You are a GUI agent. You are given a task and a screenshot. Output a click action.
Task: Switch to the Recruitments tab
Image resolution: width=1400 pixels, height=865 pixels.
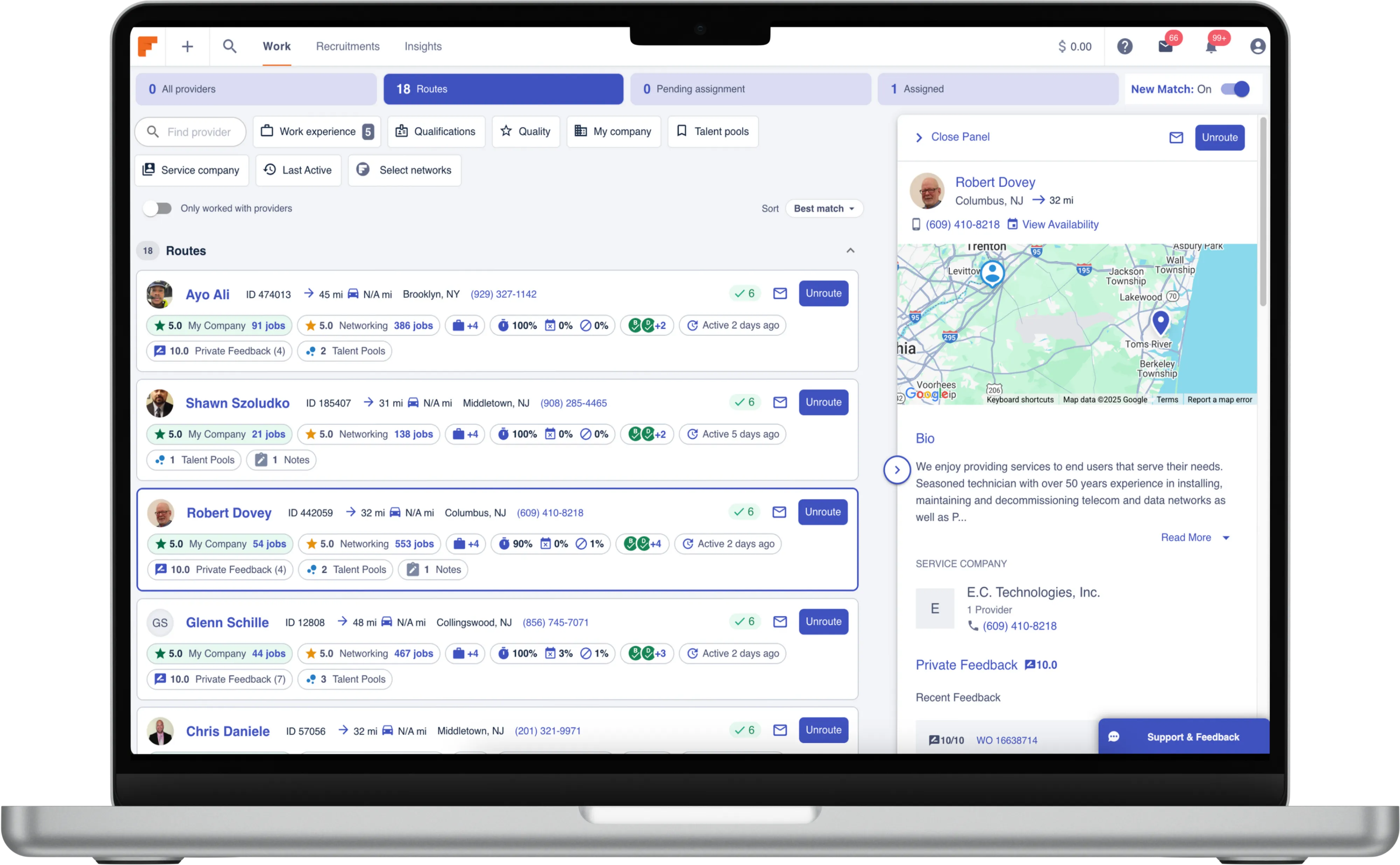tap(347, 46)
